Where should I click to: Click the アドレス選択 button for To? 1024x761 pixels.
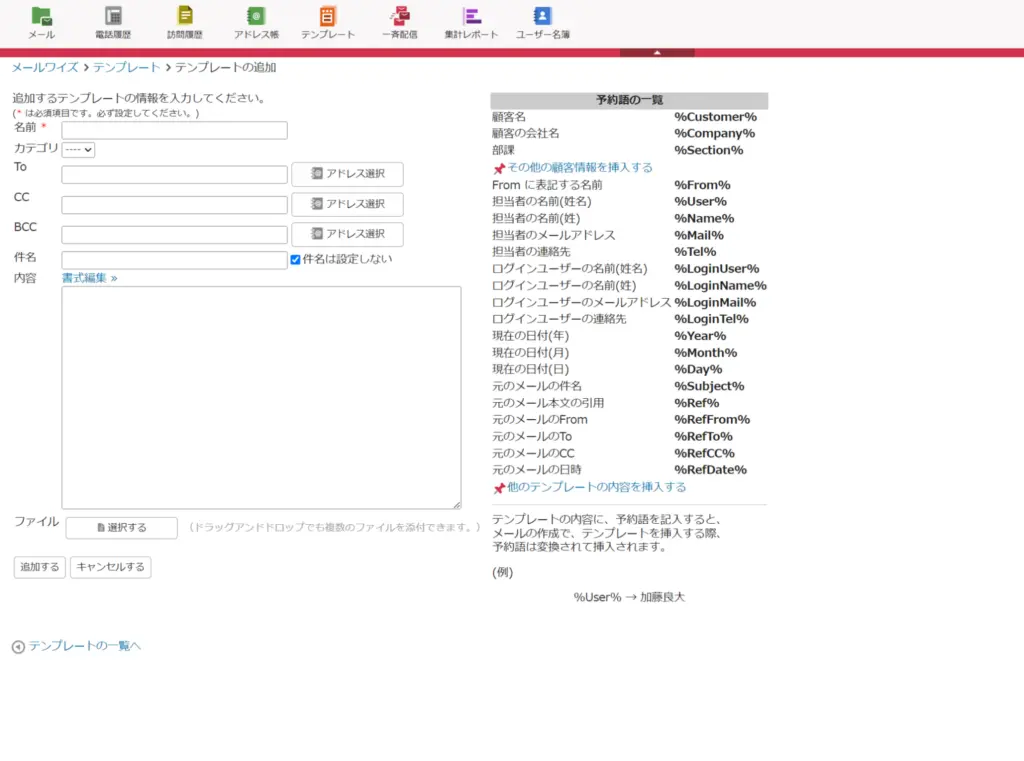(x=347, y=174)
